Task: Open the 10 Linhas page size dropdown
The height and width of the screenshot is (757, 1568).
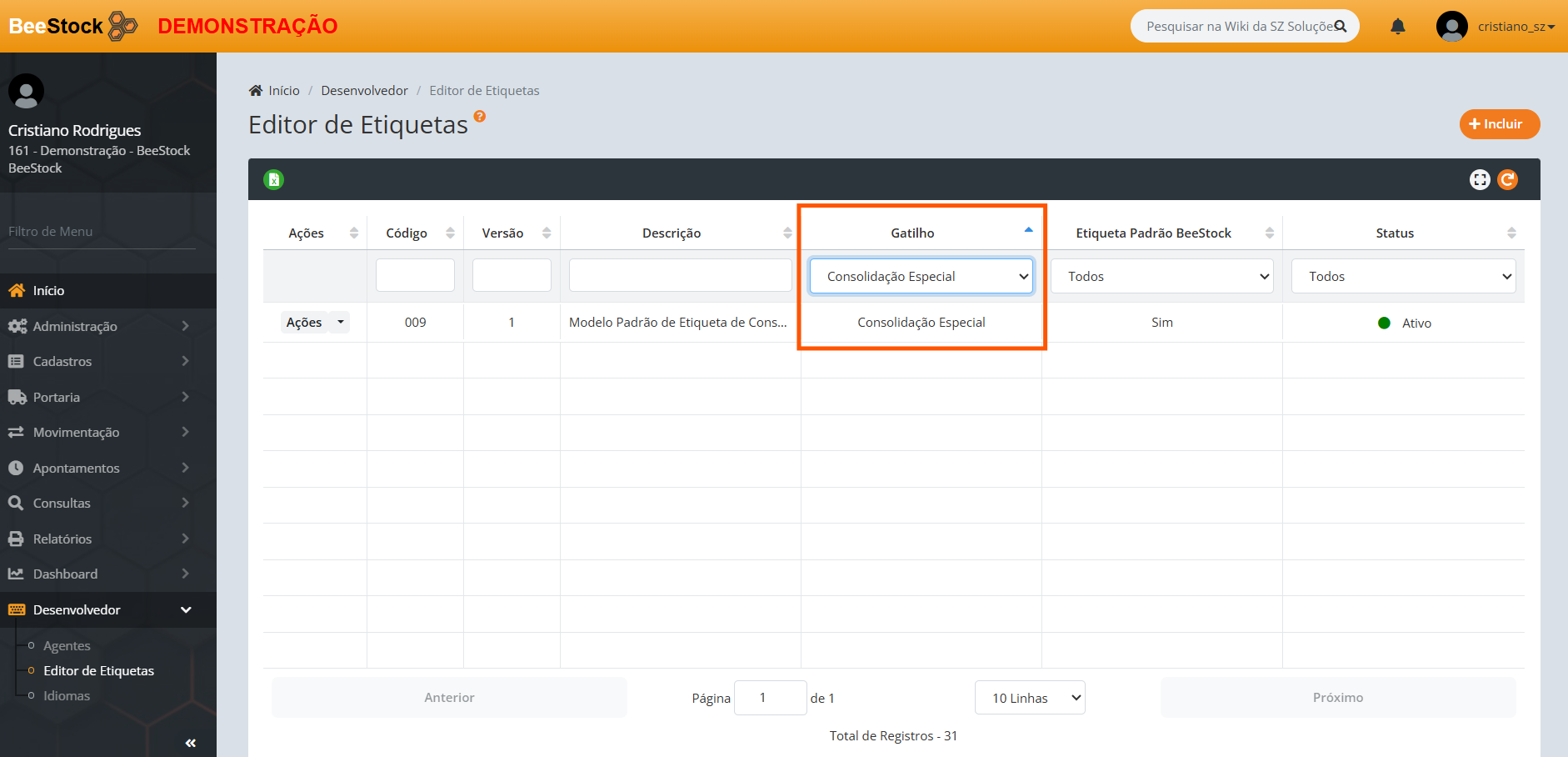Action: (1029, 698)
